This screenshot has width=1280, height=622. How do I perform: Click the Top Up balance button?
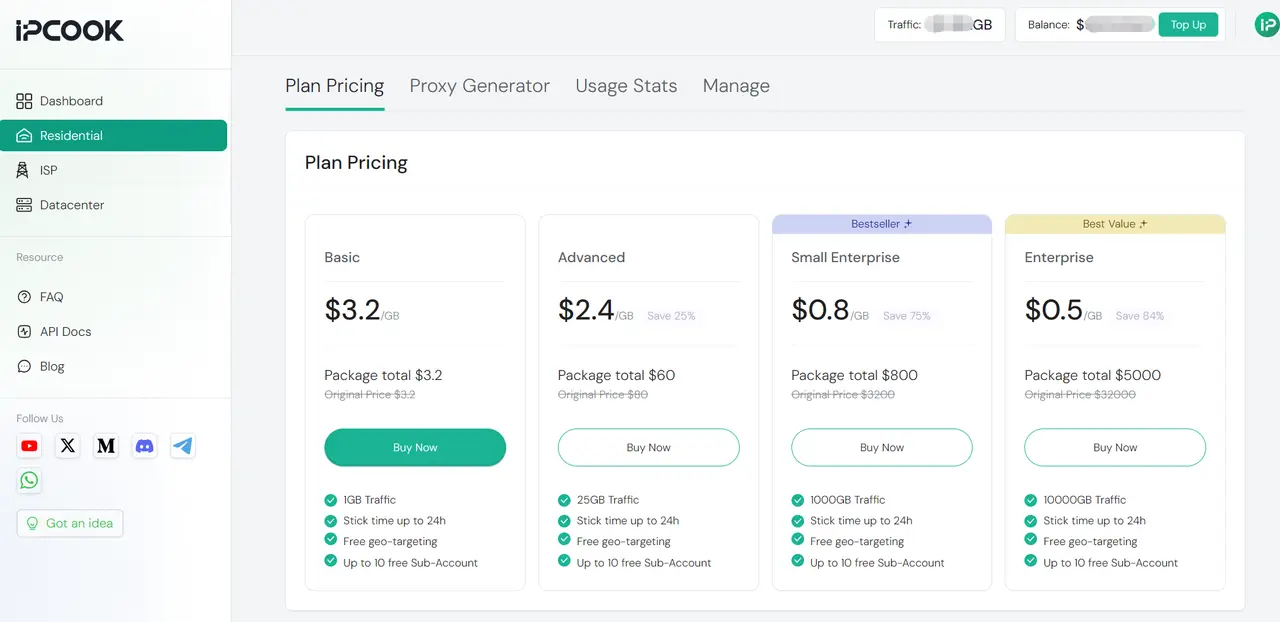pyautogui.click(x=1188, y=24)
